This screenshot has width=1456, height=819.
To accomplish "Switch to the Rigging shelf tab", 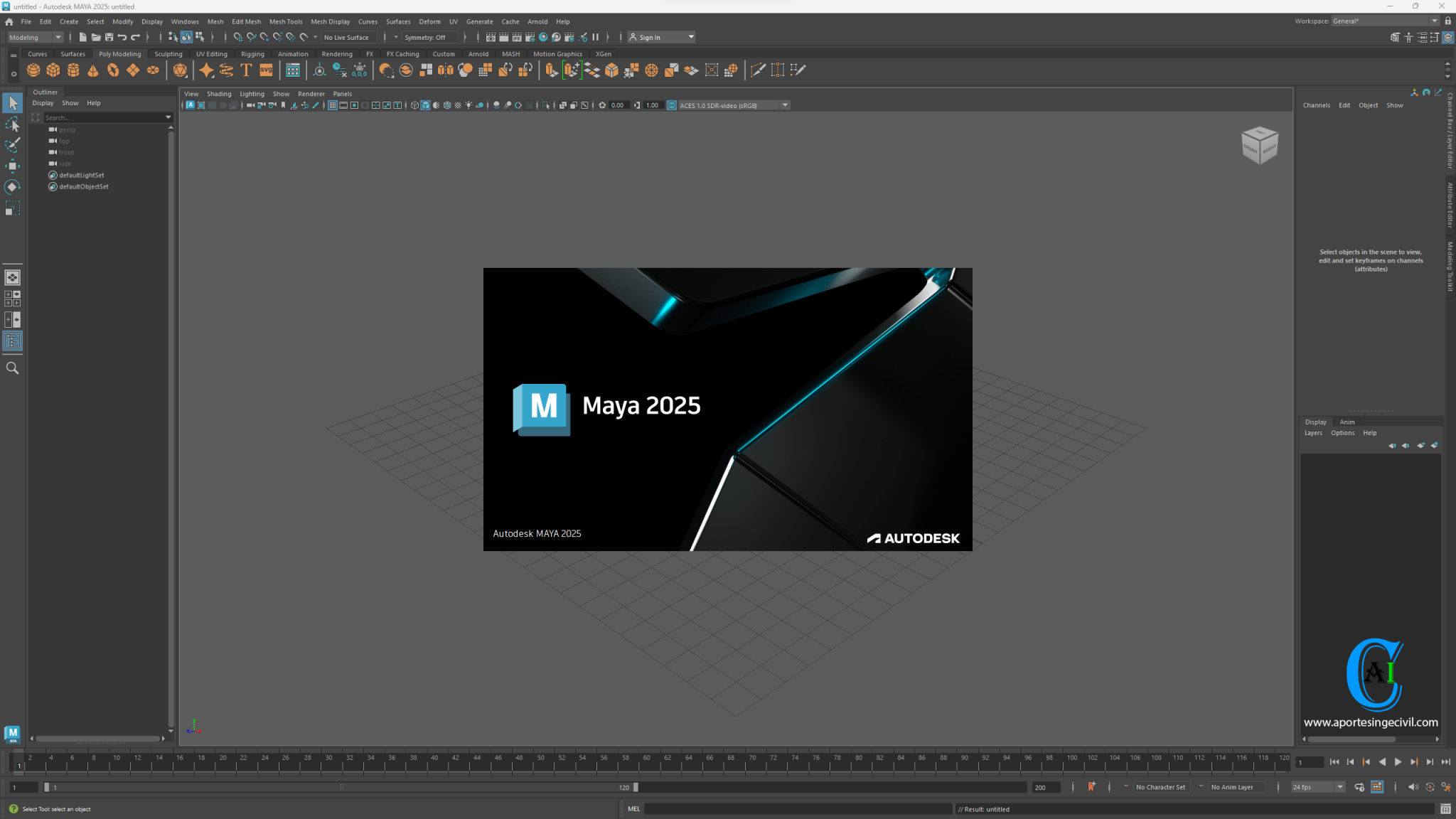I will coord(252,53).
